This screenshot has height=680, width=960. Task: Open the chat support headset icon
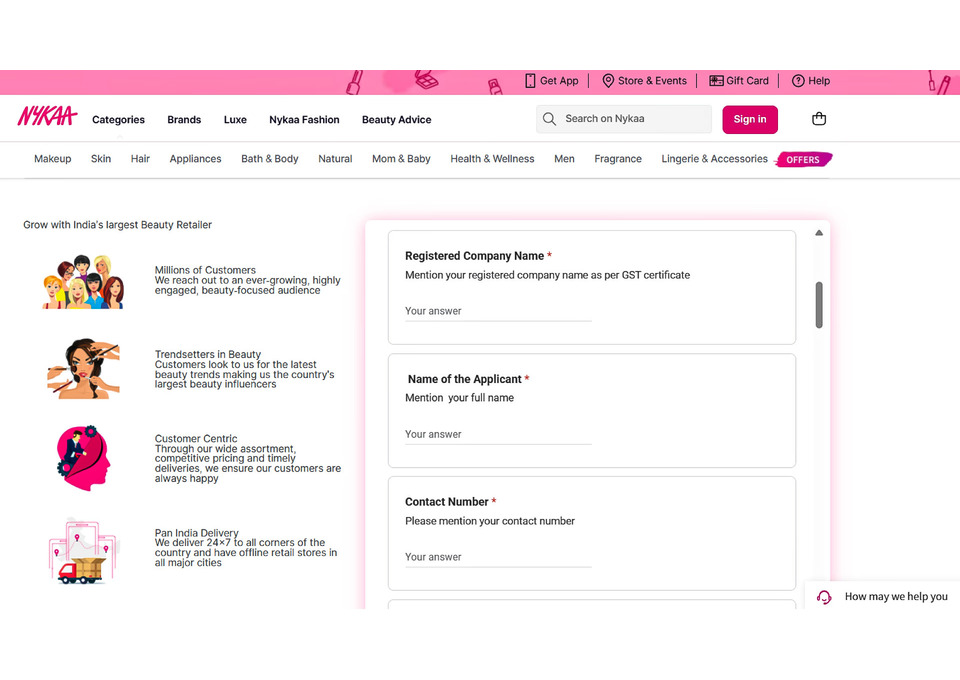coord(824,597)
